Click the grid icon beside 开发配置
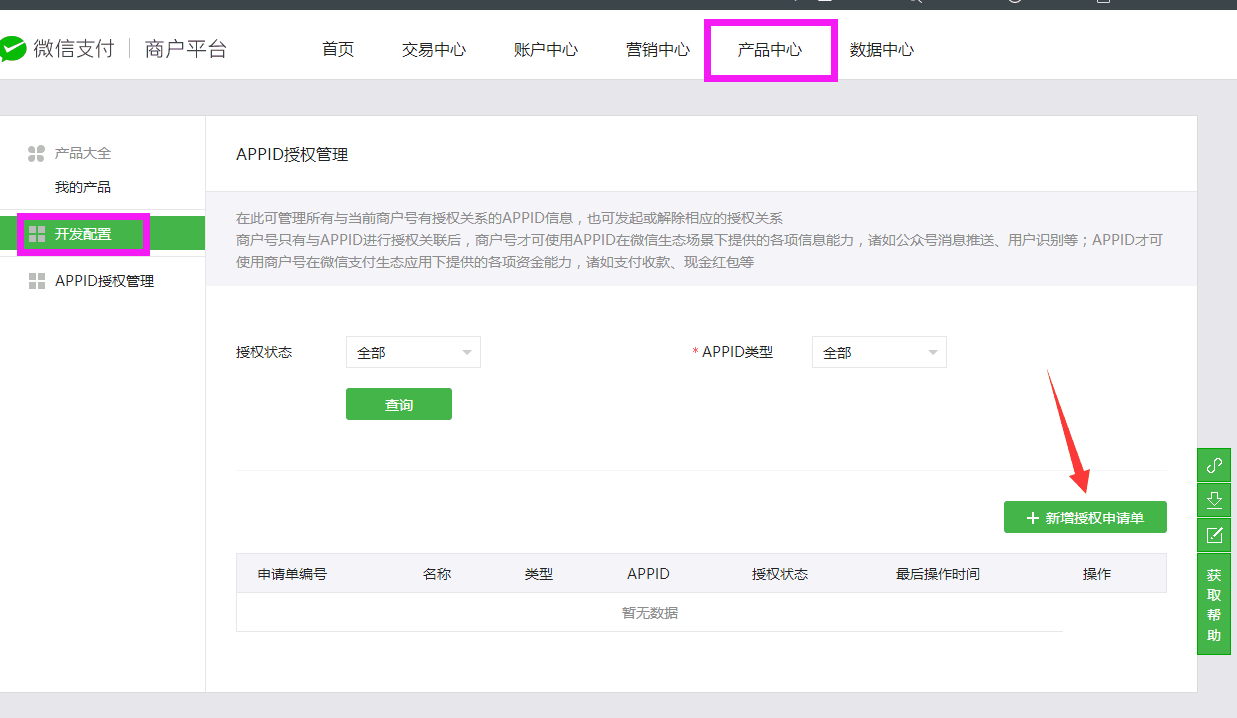The width and height of the screenshot is (1237, 718). click(x=37, y=234)
